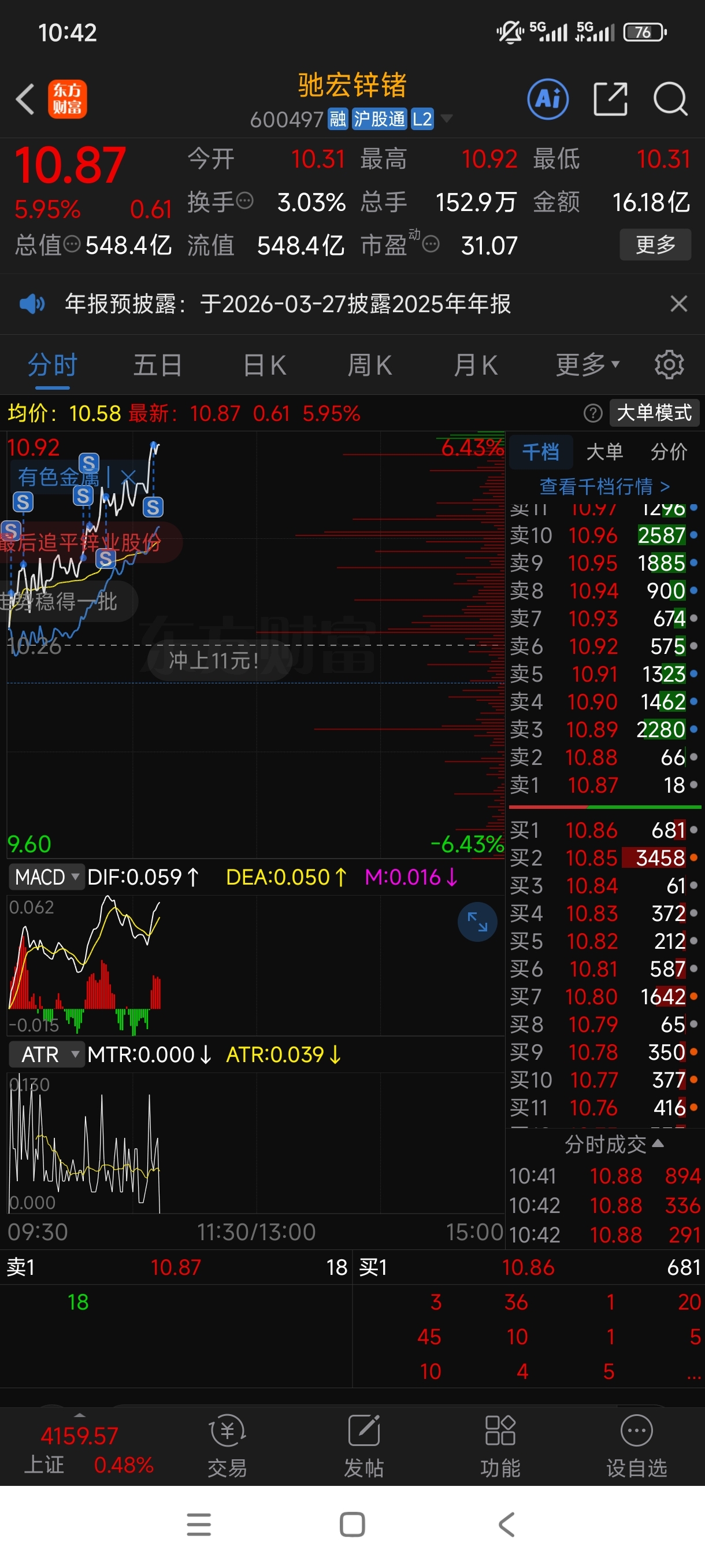
Task: Open 功能 in the bottom bar
Action: (500, 1445)
